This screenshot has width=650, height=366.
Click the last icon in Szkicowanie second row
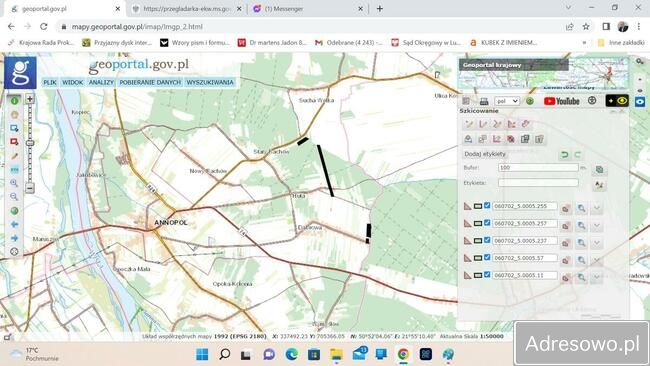539,139
